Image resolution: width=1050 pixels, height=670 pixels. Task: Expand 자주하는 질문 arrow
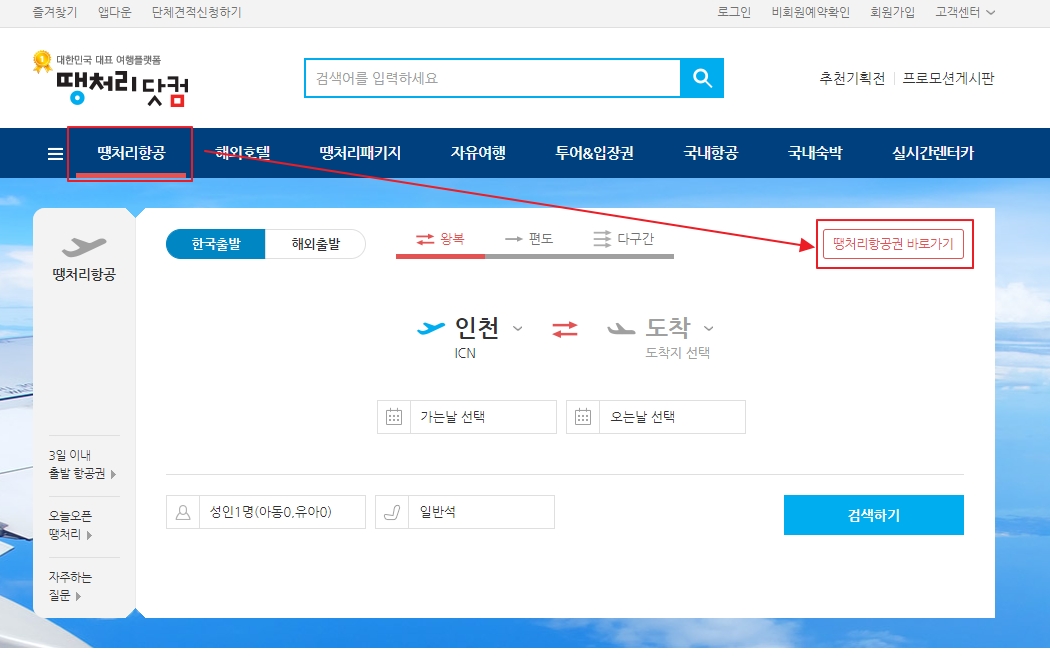[x=78, y=596]
